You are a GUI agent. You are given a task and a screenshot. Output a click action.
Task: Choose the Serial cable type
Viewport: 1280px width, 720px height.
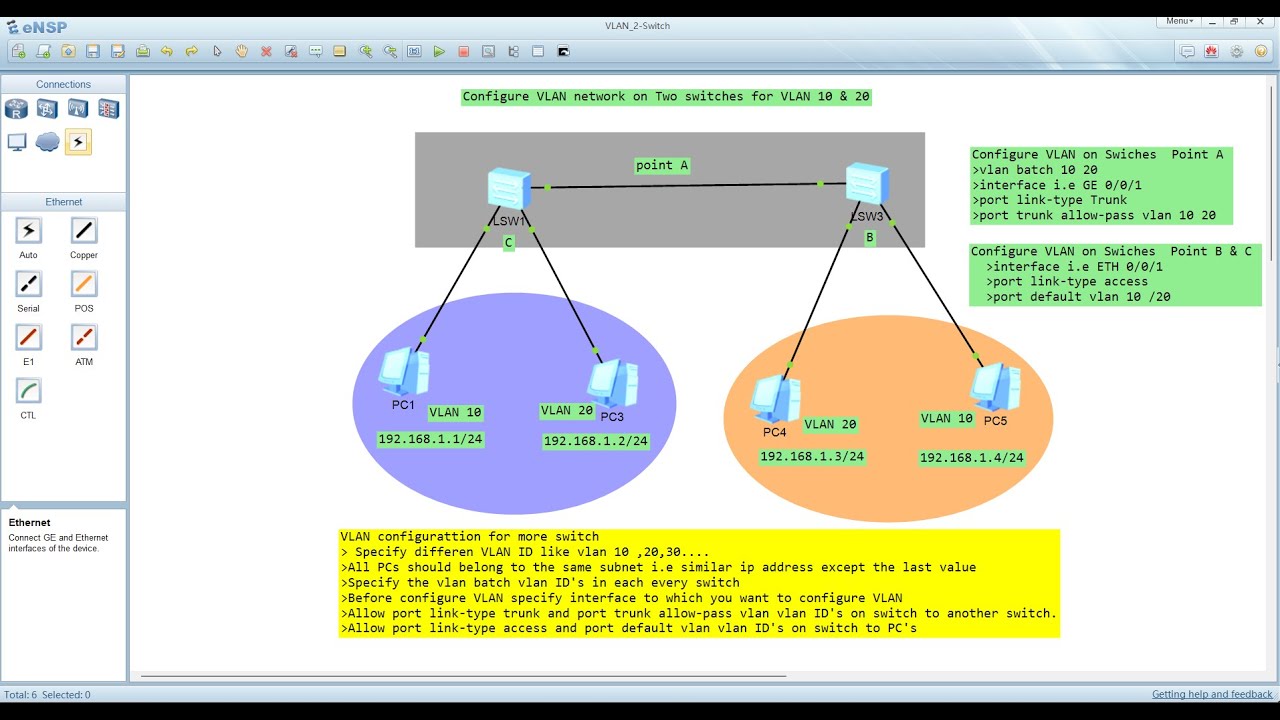tap(28, 284)
